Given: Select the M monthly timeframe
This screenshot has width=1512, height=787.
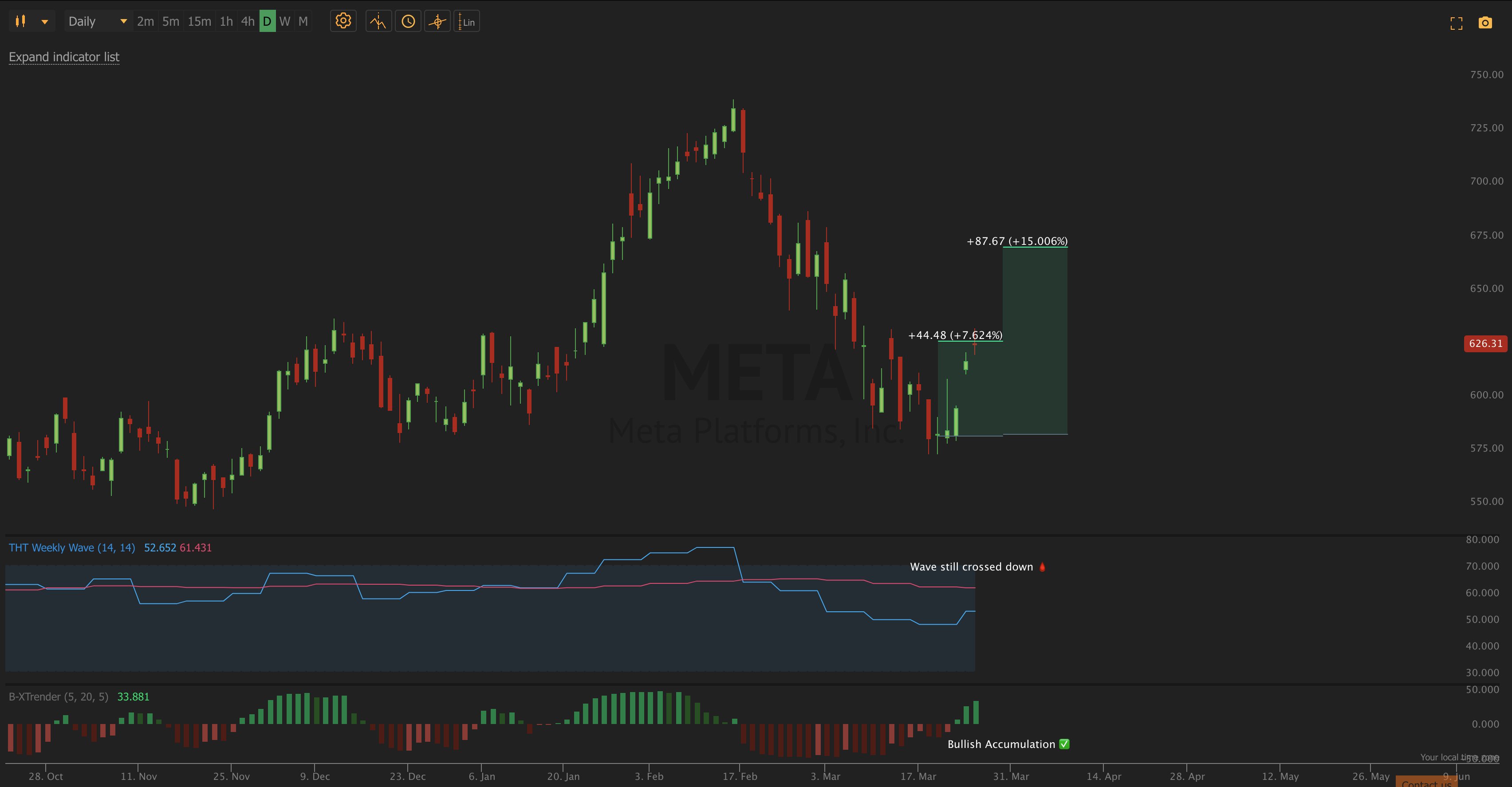Looking at the screenshot, I should pyautogui.click(x=303, y=22).
